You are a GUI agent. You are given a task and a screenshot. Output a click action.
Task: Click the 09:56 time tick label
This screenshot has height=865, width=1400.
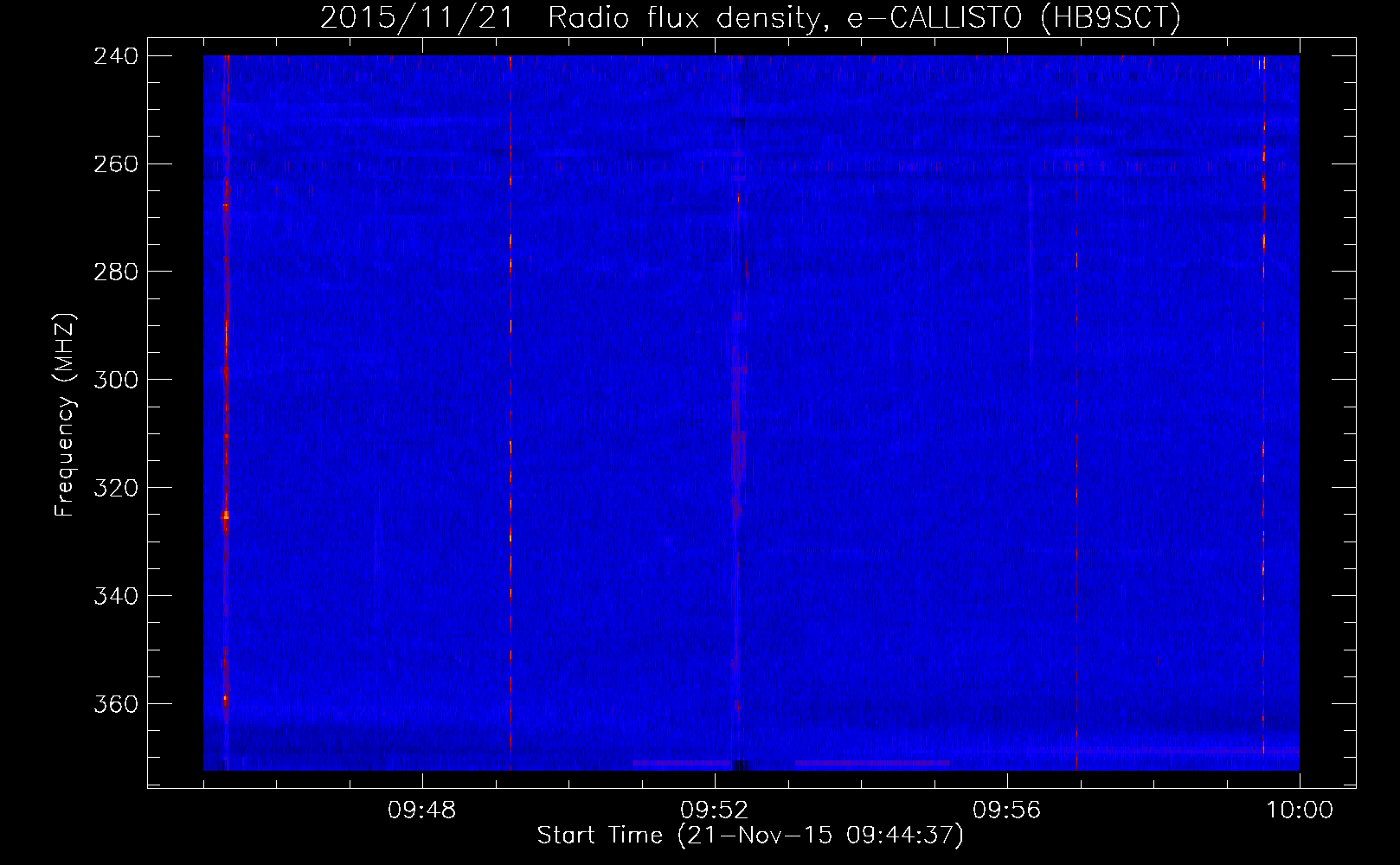point(1007,811)
